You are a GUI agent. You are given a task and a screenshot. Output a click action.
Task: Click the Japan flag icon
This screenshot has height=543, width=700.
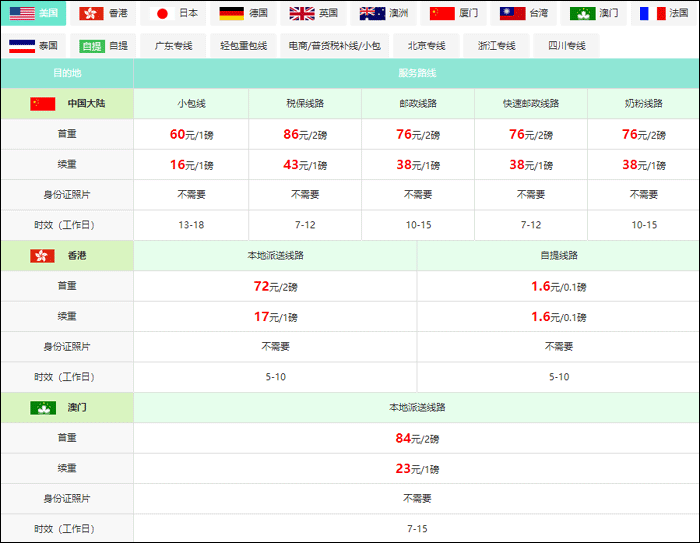[x=162, y=13]
